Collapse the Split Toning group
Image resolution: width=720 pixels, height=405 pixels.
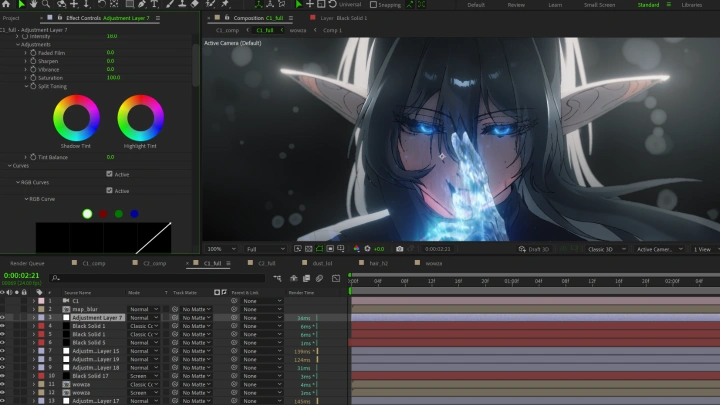point(26,86)
